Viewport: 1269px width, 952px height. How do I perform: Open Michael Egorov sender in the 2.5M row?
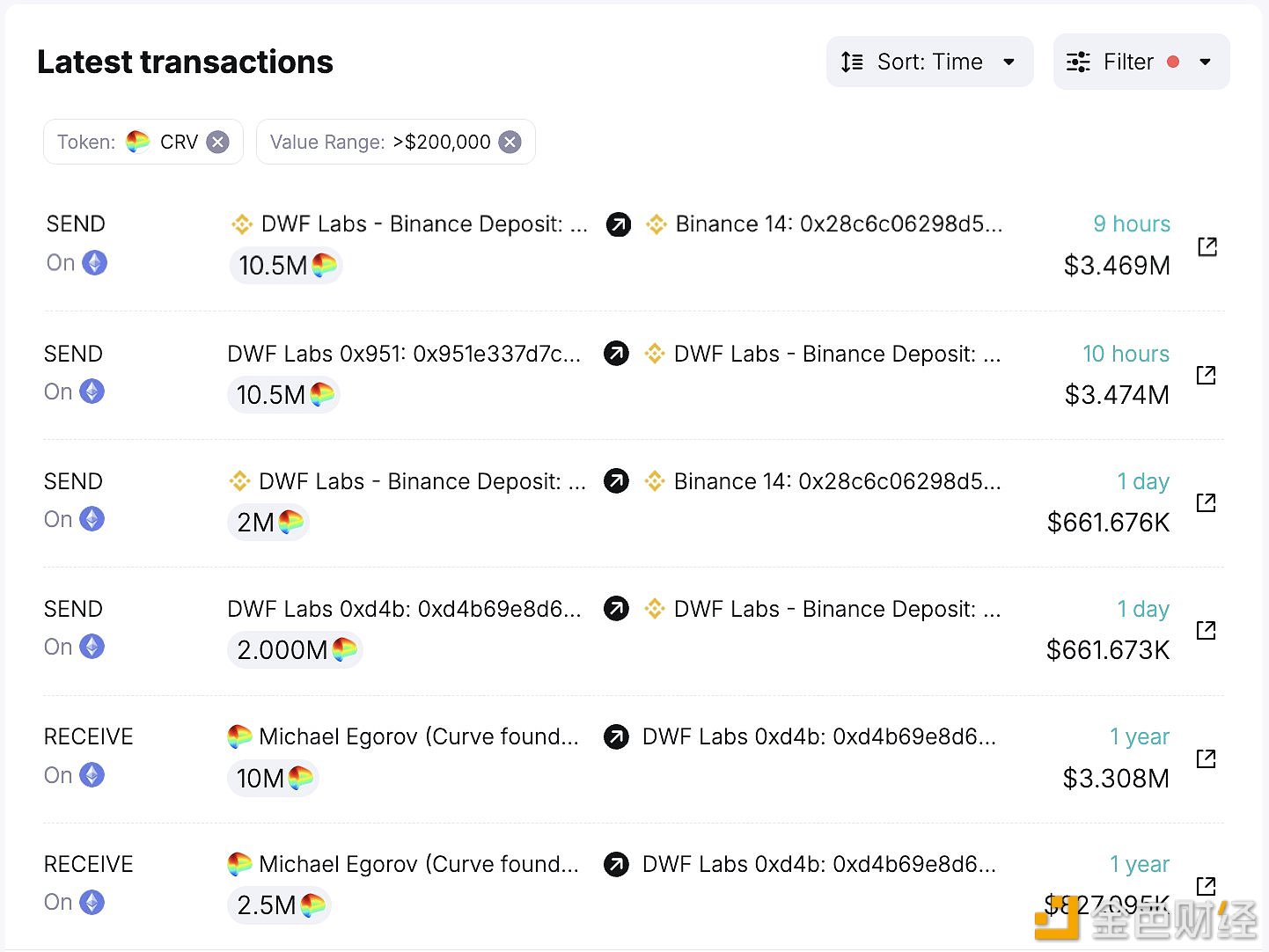404,865
